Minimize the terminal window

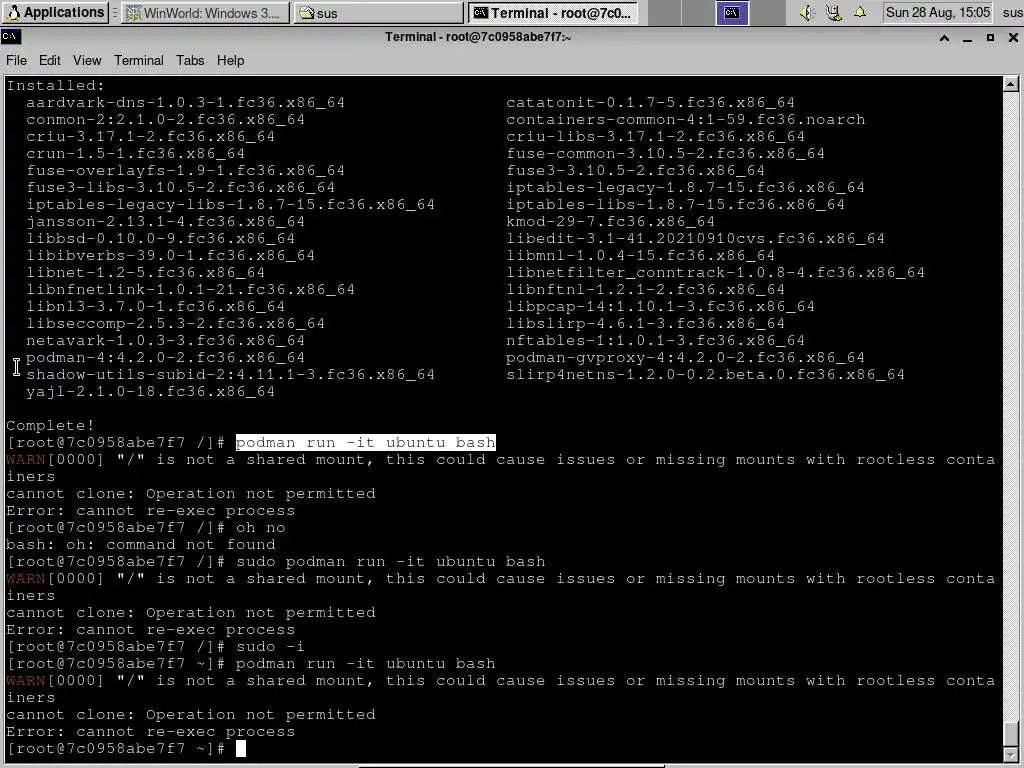click(x=967, y=38)
